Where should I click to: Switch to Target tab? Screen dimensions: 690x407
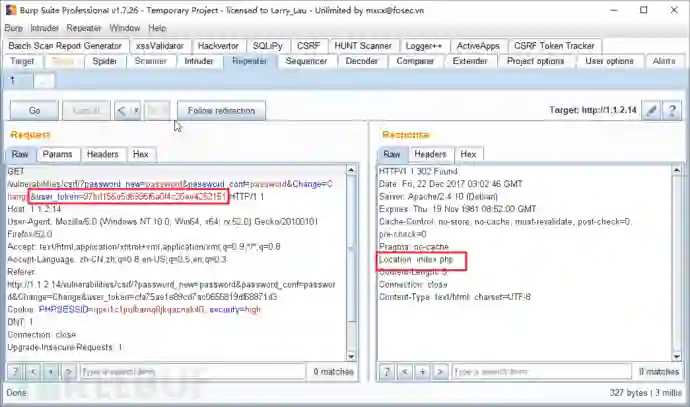(22, 61)
